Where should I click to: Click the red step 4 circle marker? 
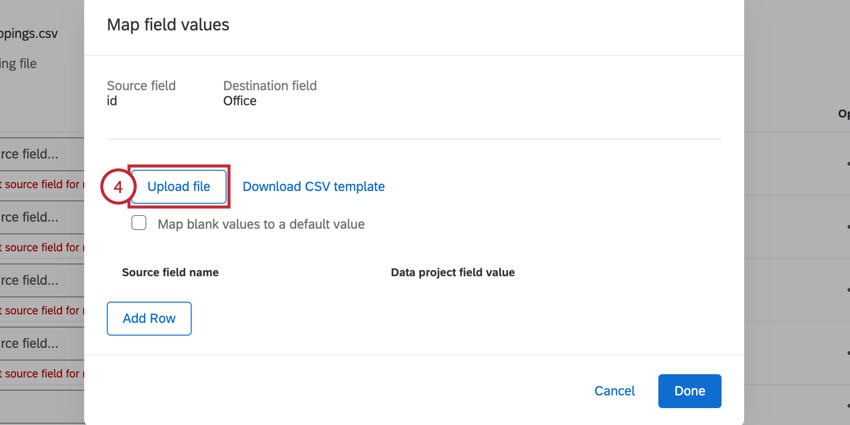coord(117,187)
